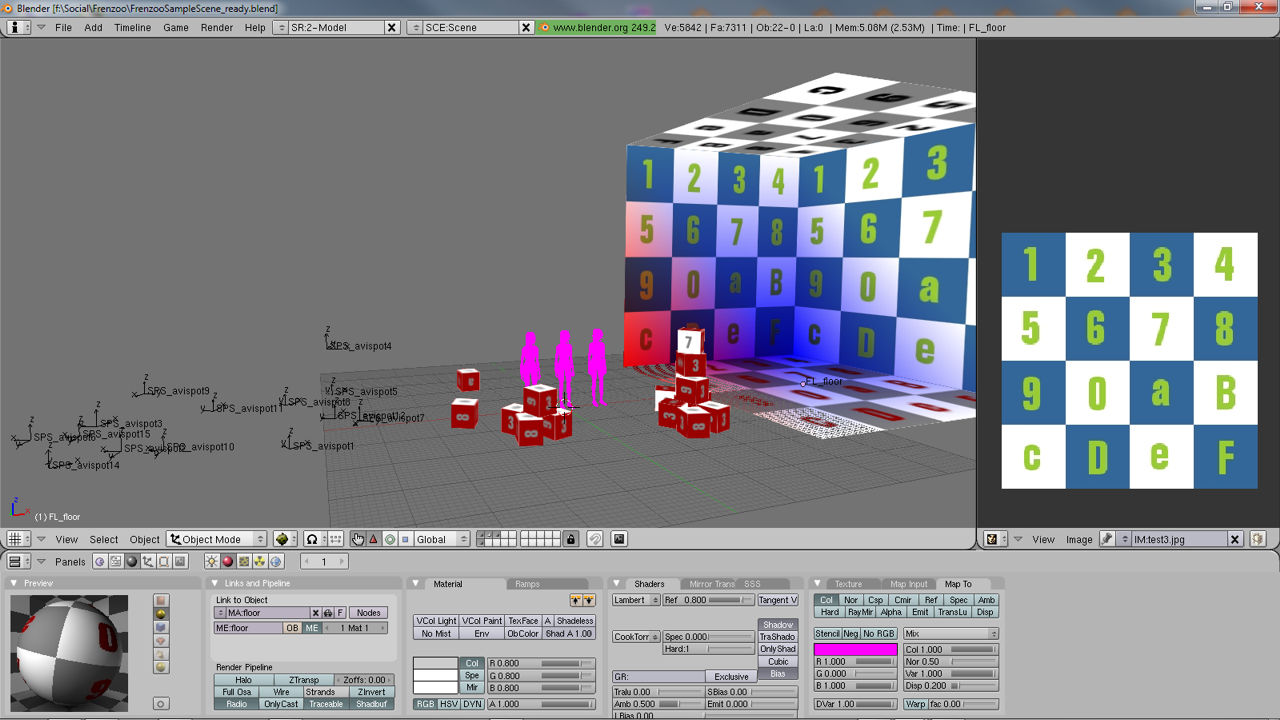Screen dimensions: 1280x720
Task: Enable the ZTransp render option
Action: pos(303,680)
